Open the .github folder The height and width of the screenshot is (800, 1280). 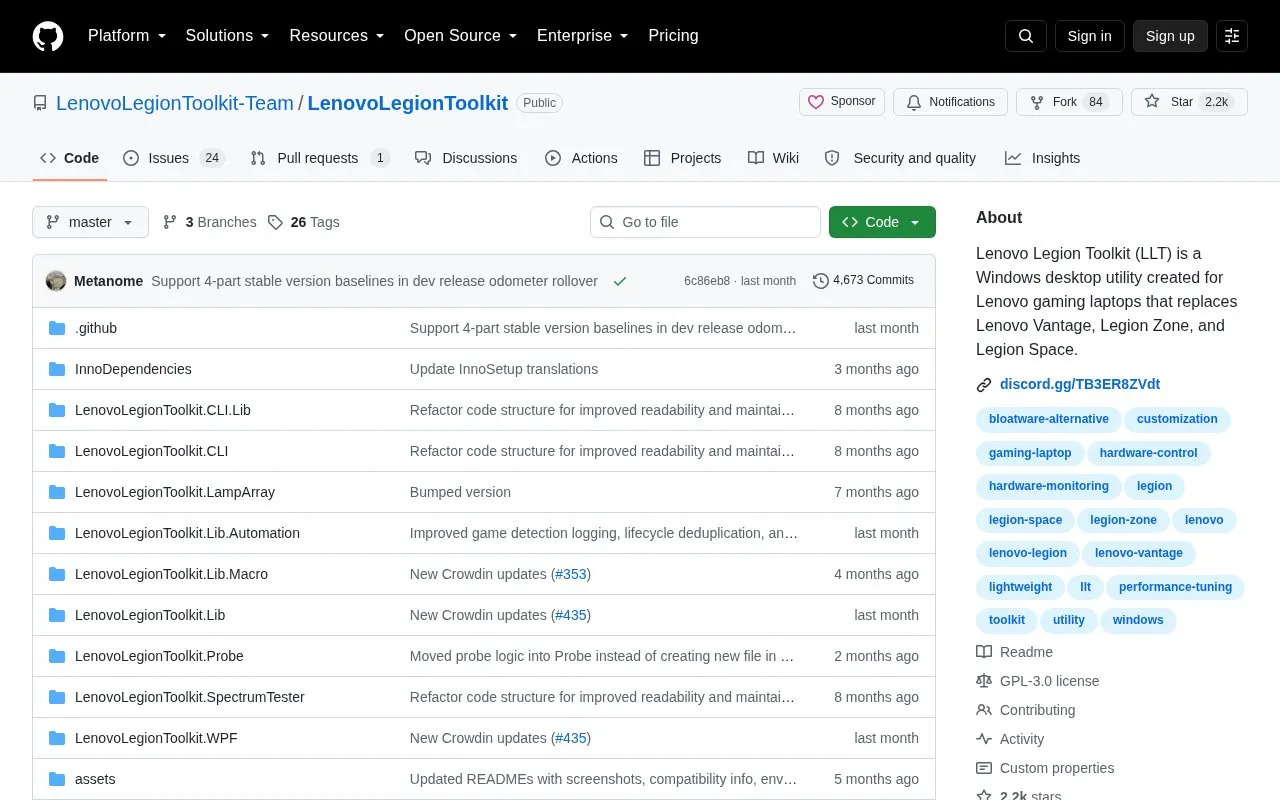(96, 328)
